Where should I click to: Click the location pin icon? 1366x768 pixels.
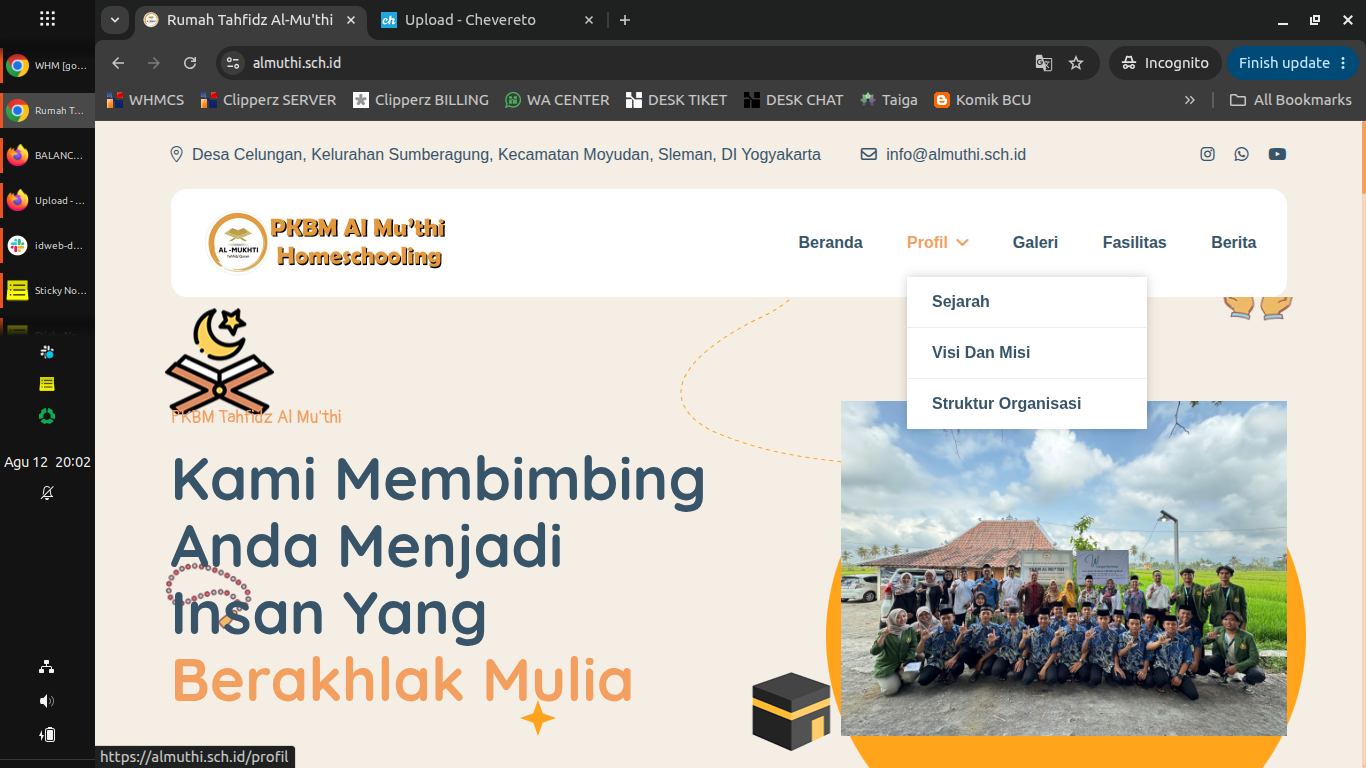tap(177, 154)
